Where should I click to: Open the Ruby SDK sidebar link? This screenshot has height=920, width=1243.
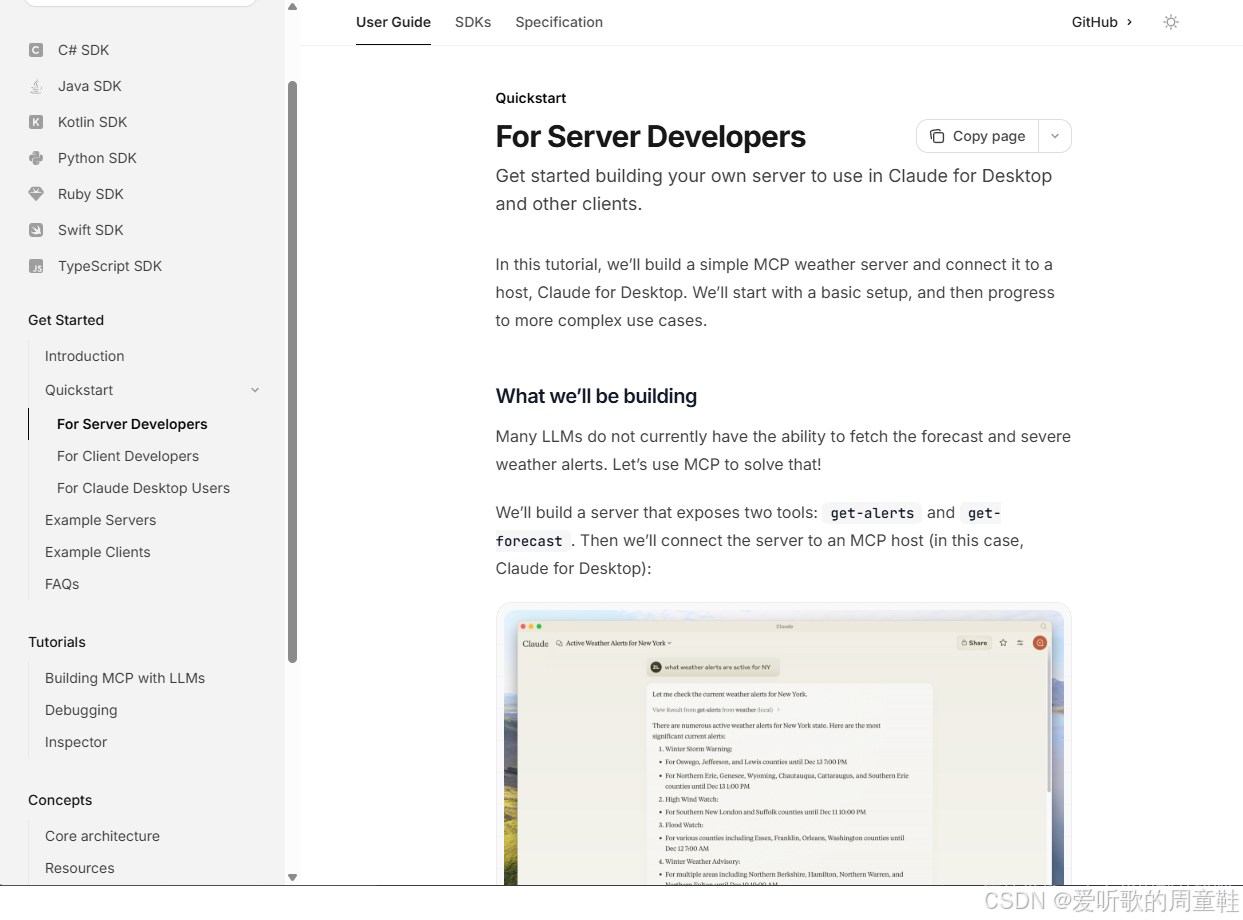point(91,194)
